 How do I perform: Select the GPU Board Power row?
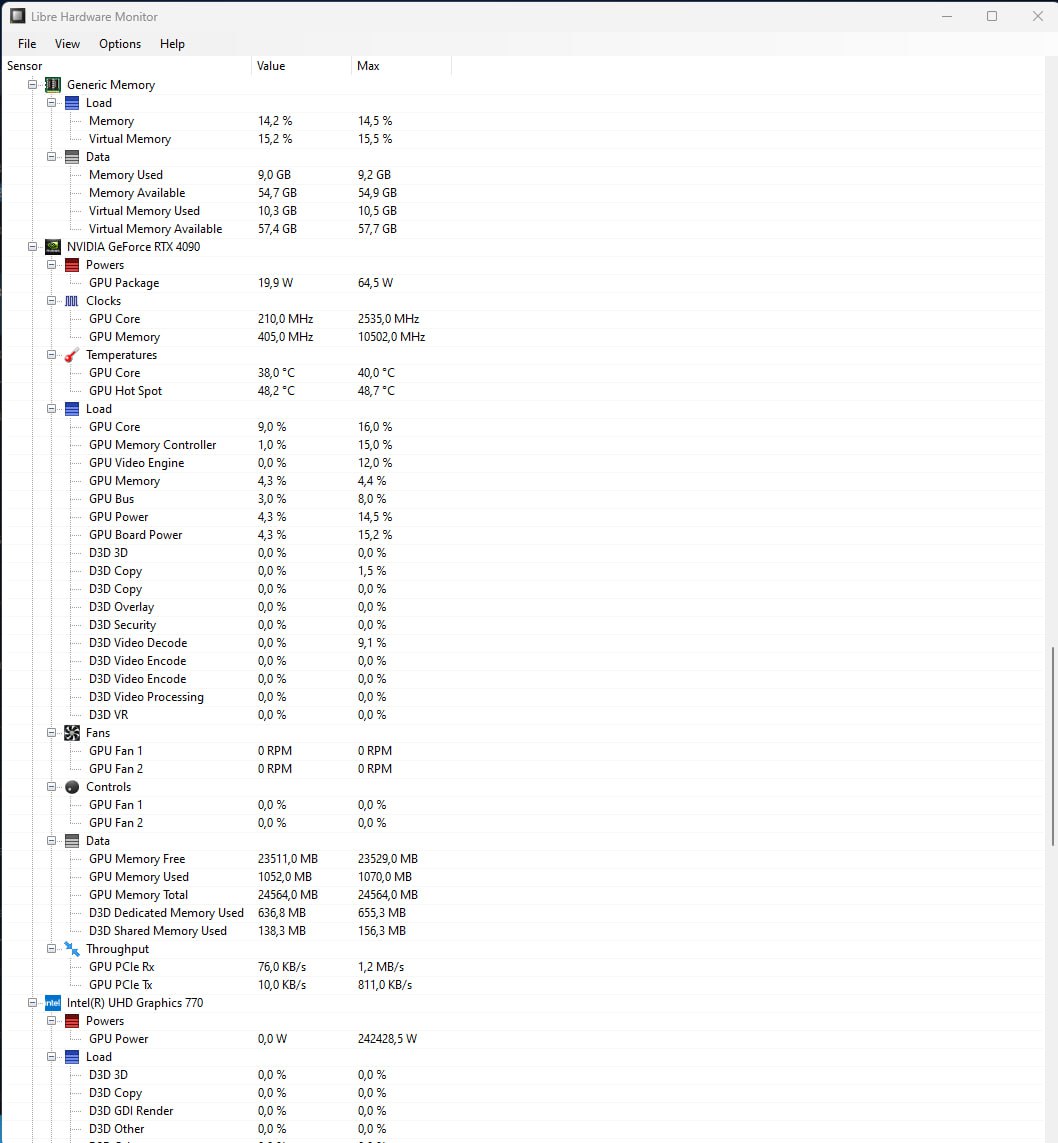(x=522, y=535)
